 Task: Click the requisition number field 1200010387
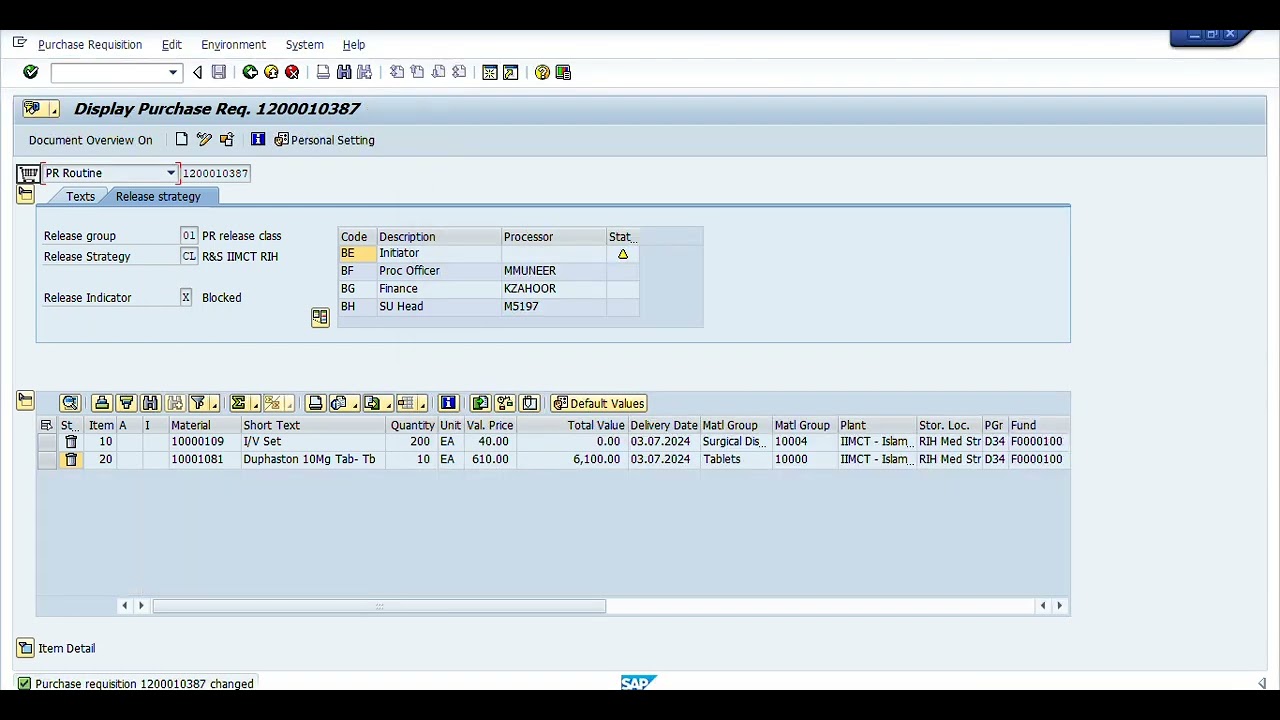pos(215,174)
